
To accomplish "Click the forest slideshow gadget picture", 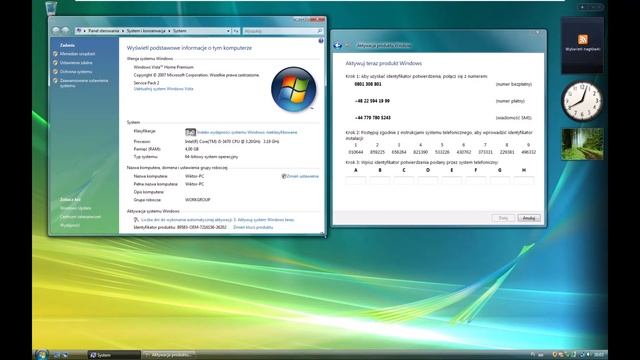I will click(582, 144).
